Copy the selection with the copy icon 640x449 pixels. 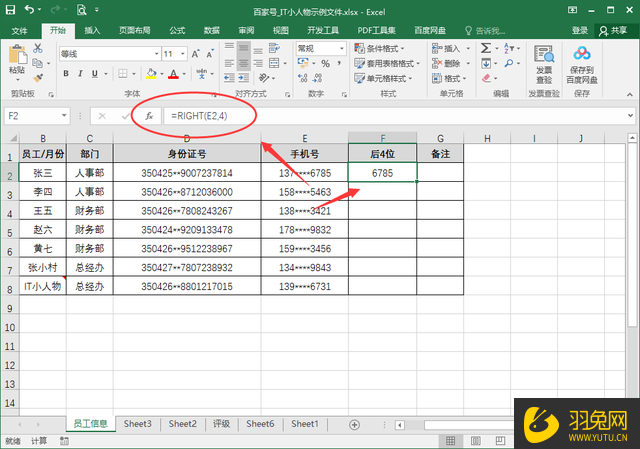click(x=37, y=63)
